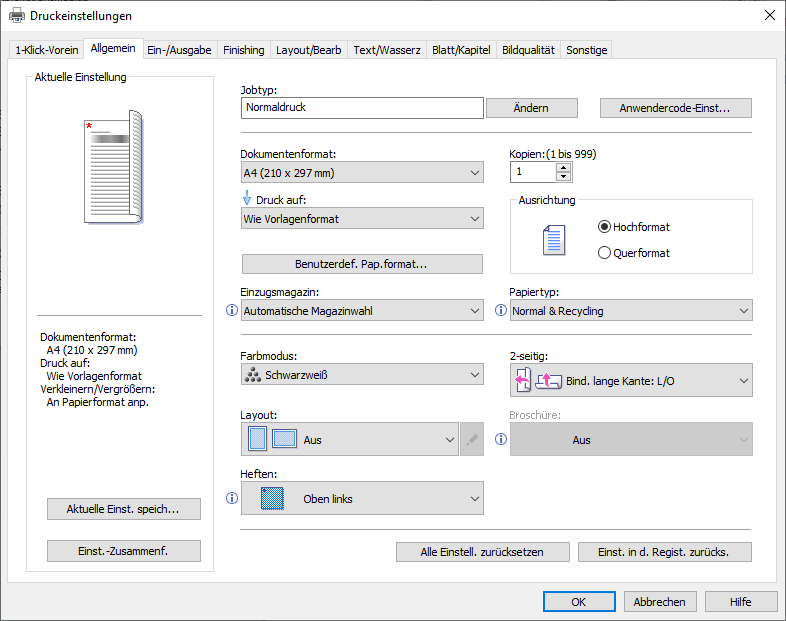Expand the Farbmodus Schwarzweiß dropdown
Viewport: 786px width, 621px height.
coord(362,375)
